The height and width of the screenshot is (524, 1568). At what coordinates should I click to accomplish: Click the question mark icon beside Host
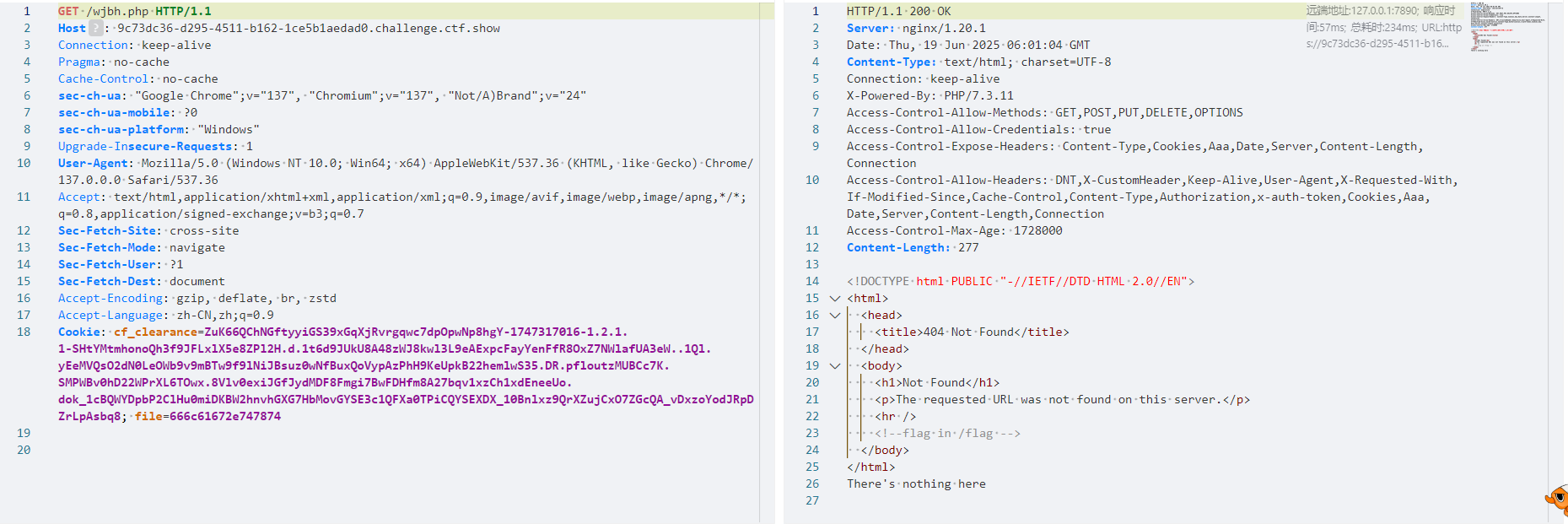tap(96, 28)
